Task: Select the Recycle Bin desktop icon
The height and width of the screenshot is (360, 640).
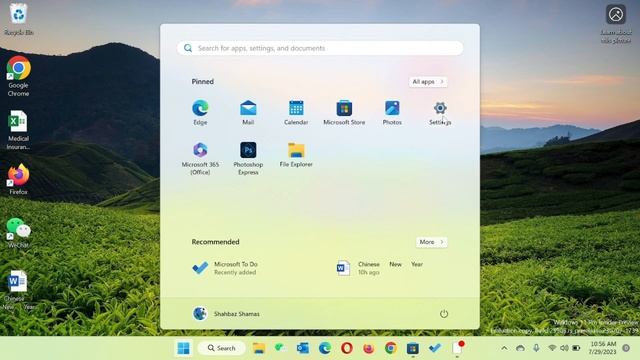Action: tap(18, 20)
